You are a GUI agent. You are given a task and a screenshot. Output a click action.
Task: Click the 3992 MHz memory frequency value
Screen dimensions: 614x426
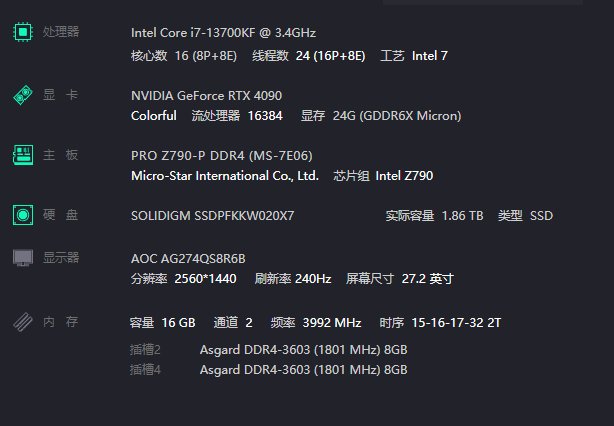point(332,323)
